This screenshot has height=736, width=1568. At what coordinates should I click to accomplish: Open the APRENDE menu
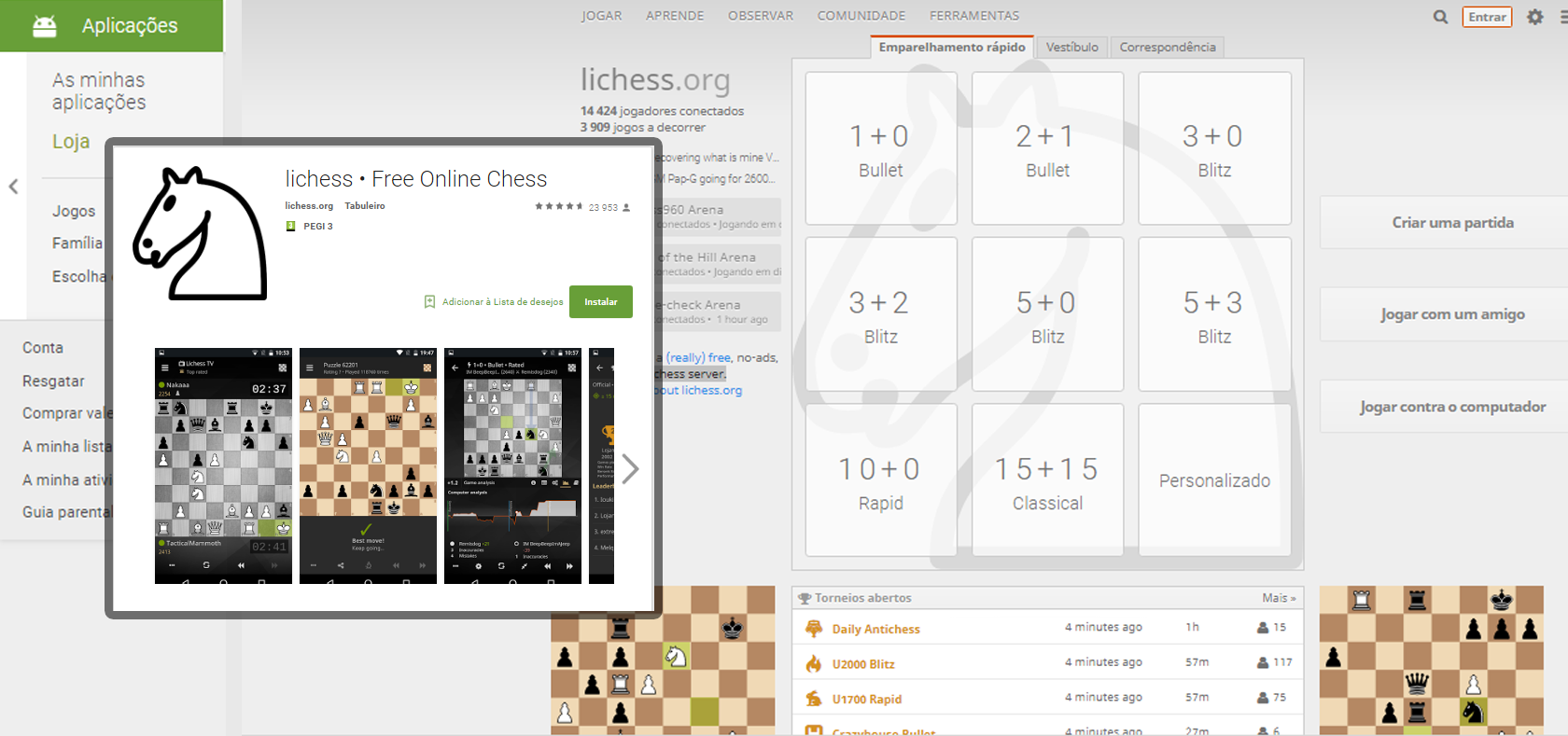(x=675, y=16)
